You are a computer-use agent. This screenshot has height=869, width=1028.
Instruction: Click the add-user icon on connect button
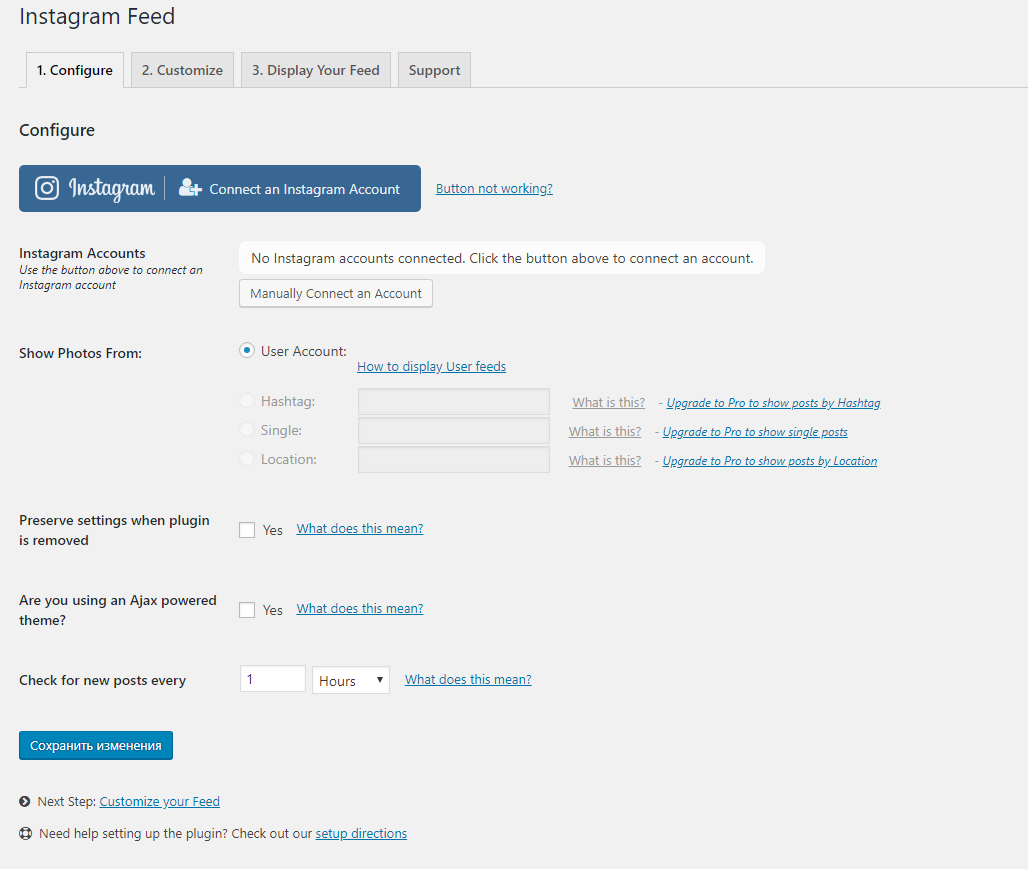190,188
